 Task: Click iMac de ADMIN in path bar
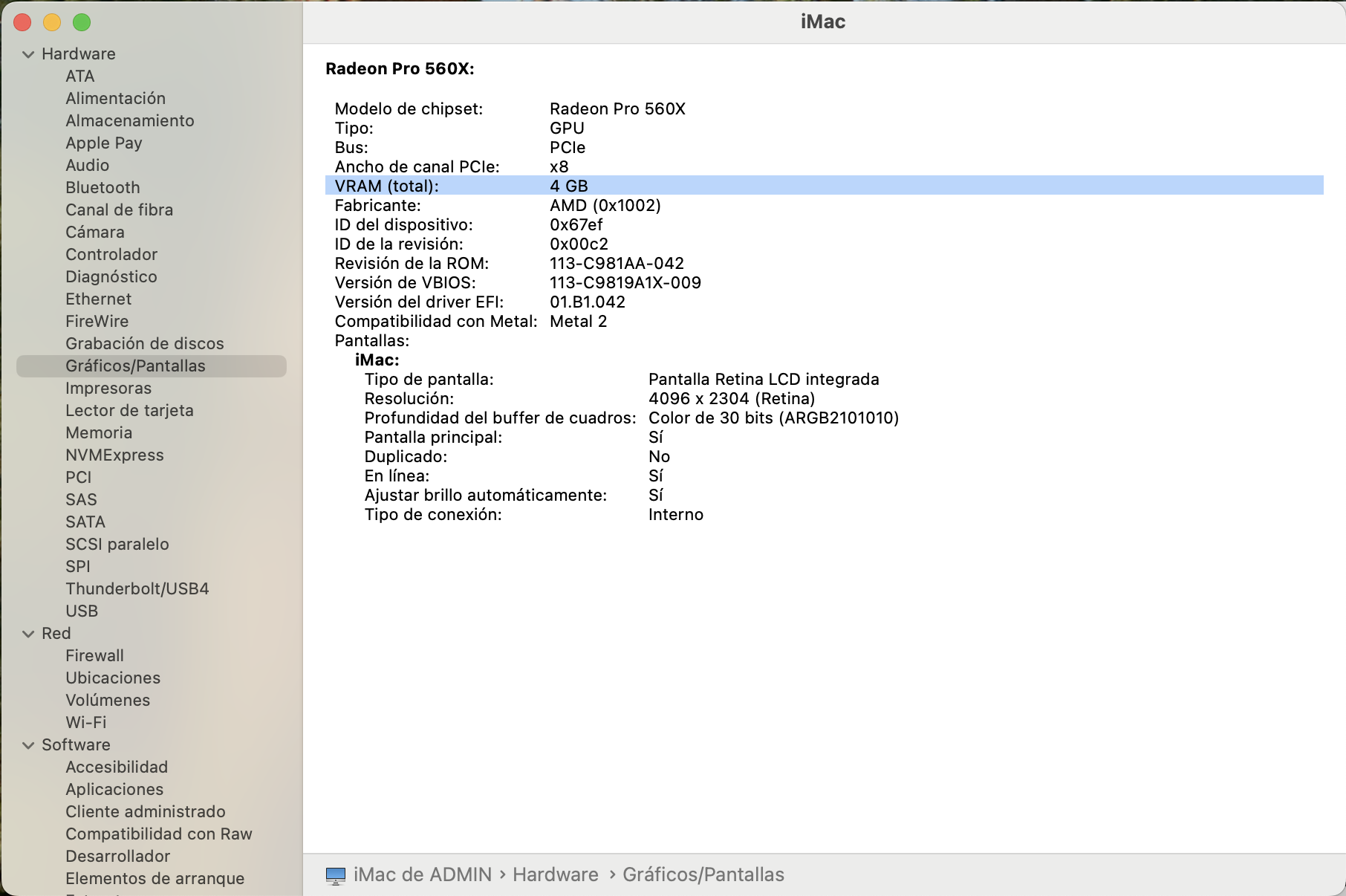pos(422,875)
